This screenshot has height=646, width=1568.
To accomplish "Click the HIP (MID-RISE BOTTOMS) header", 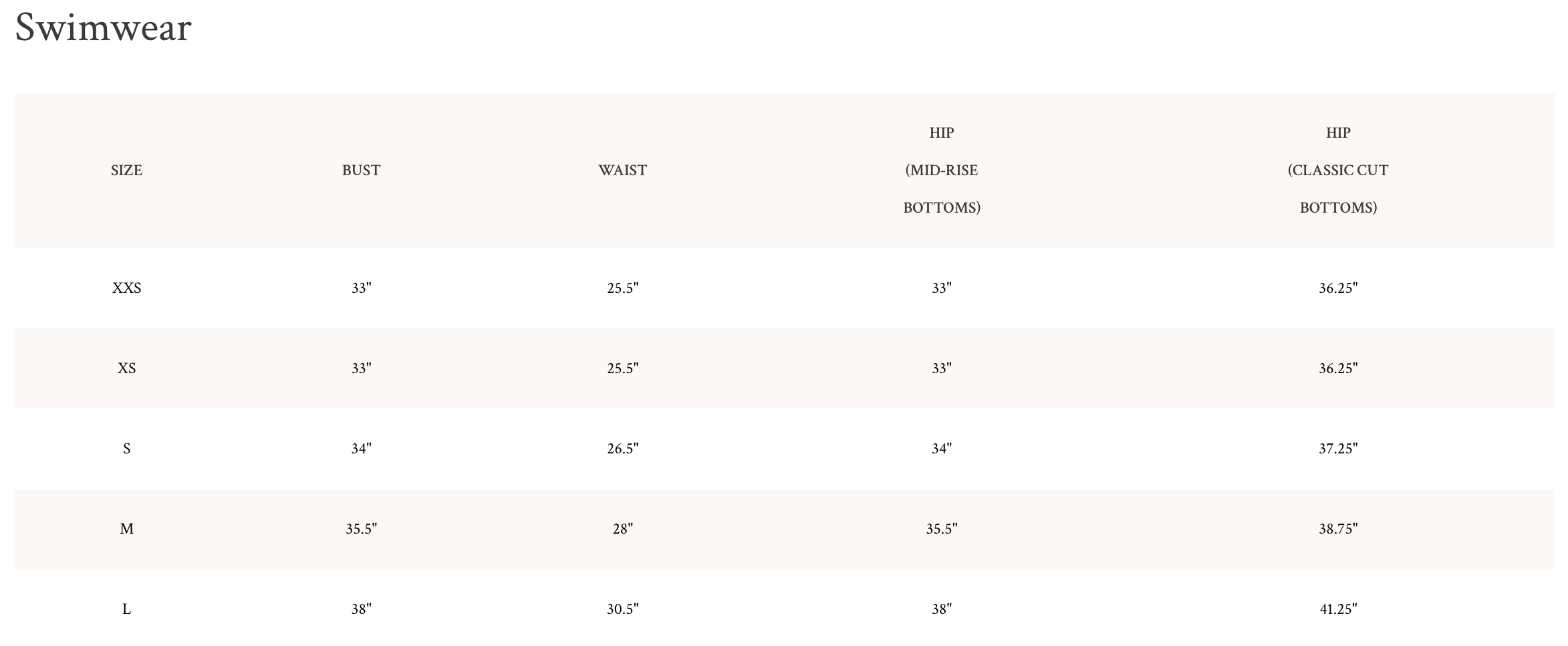I will (941, 171).
